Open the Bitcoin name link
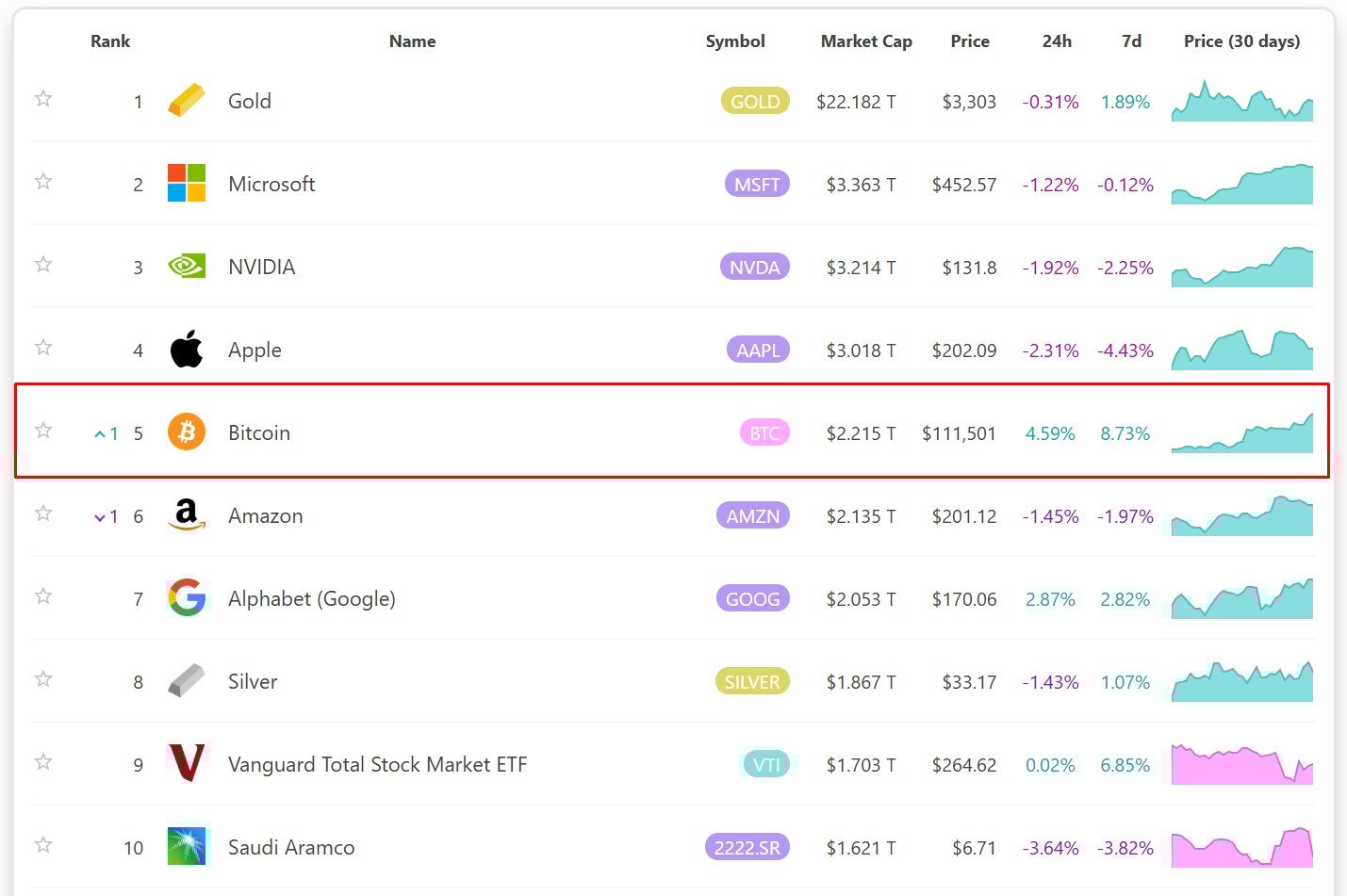Viewport: 1347px width, 896px height. point(259,432)
